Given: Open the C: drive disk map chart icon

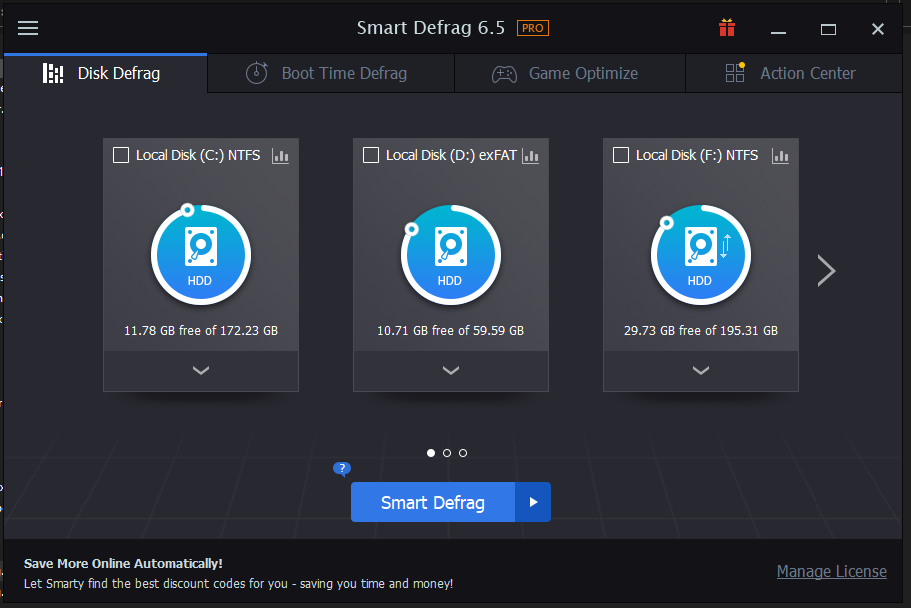Looking at the screenshot, I should (x=281, y=156).
